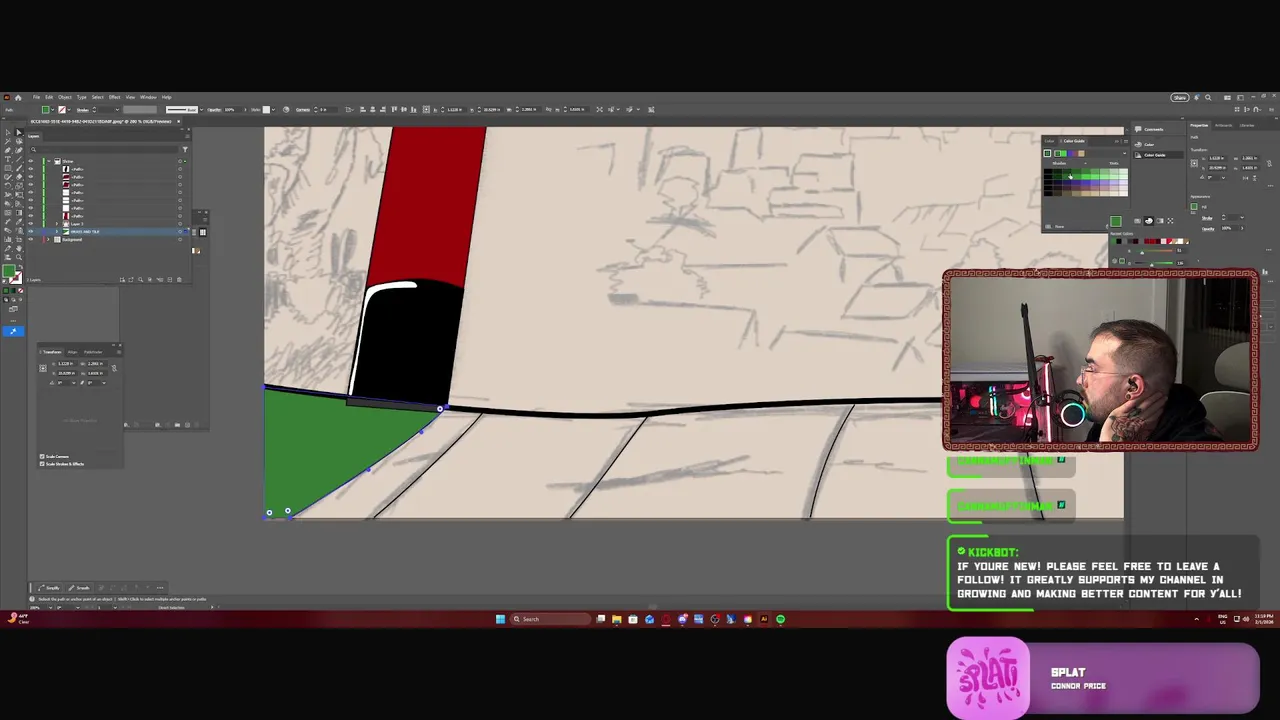Flip vertically in Properties panel
This screenshot has height=720, width=1280.
(1254, 178)
